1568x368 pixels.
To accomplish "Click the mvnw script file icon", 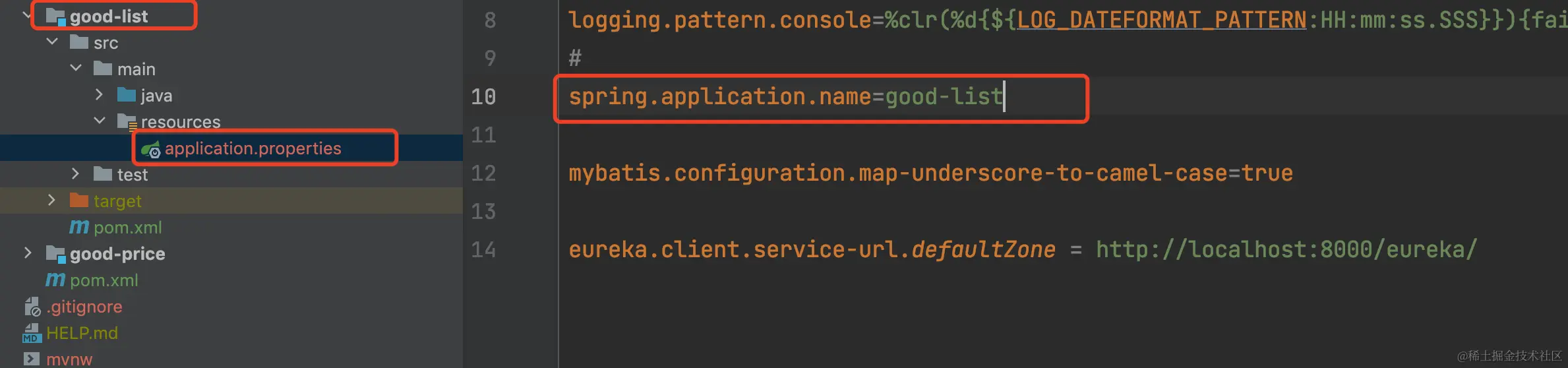I will pyautogui.click(x=32, y=359).
